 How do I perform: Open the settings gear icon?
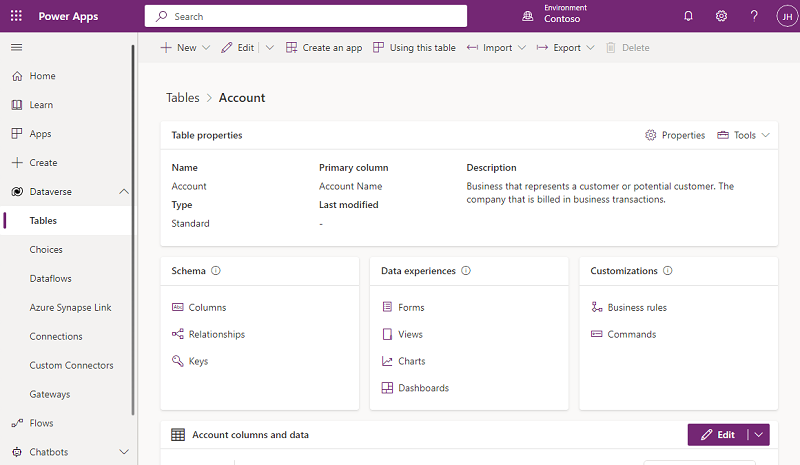point(721,16)
